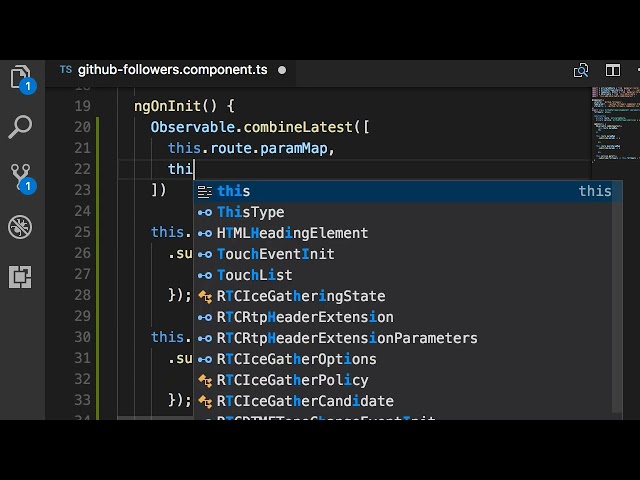The width and height of the screenshot is (640, 480).
Task: Click the code minimap preview
Action: [x=616, y=124]
